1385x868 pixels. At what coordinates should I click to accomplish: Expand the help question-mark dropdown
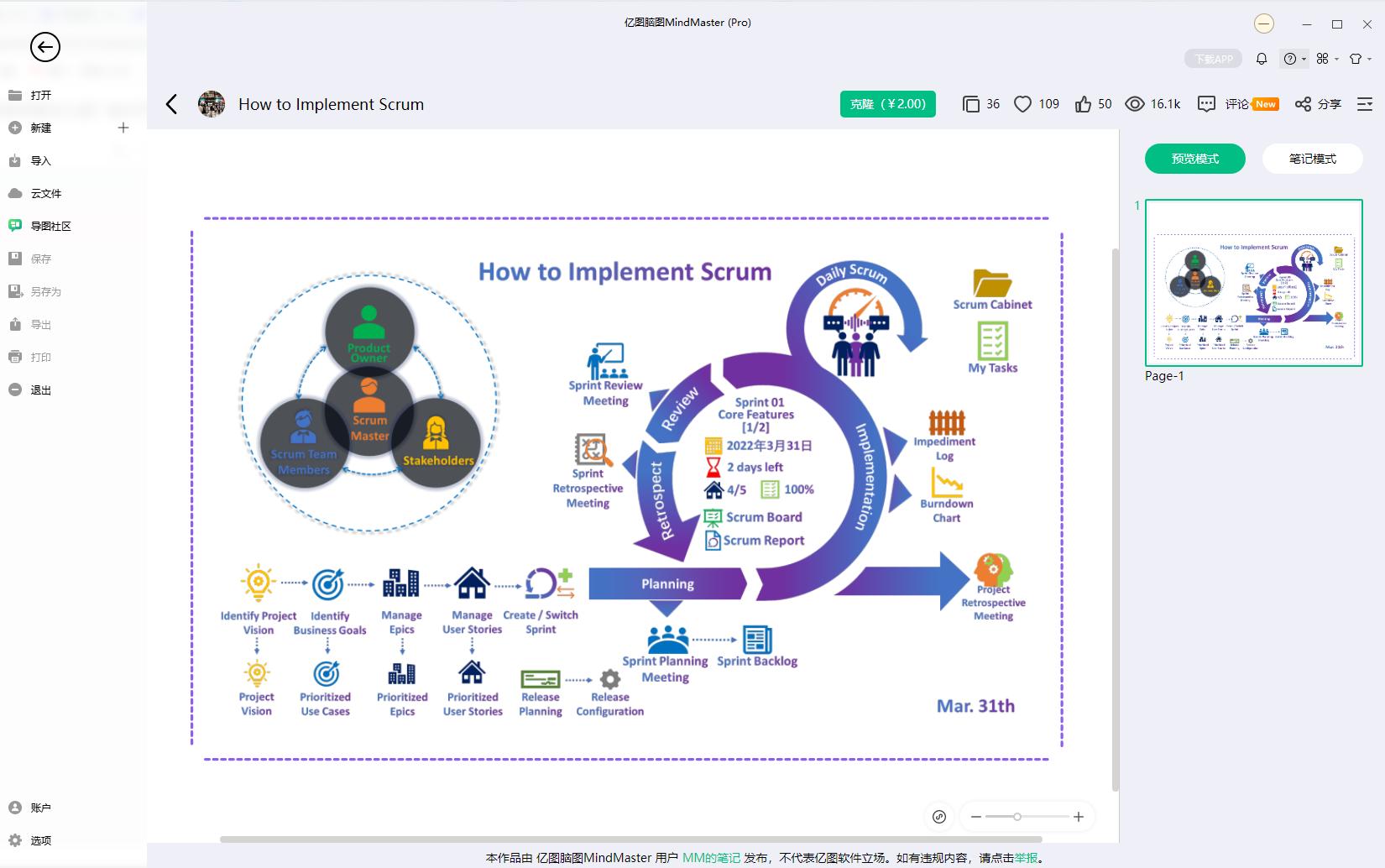point(1294,59)
